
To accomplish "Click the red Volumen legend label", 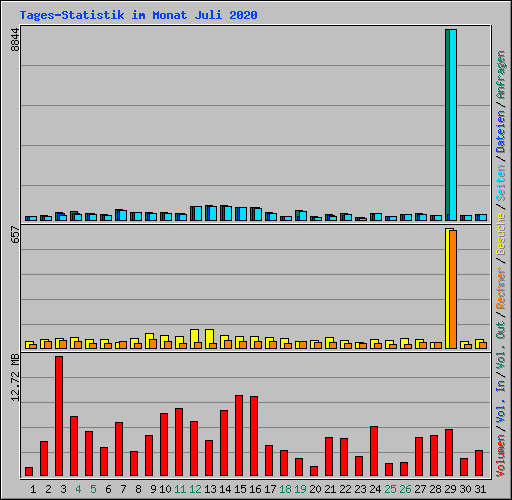I will (x=501, y=456).
